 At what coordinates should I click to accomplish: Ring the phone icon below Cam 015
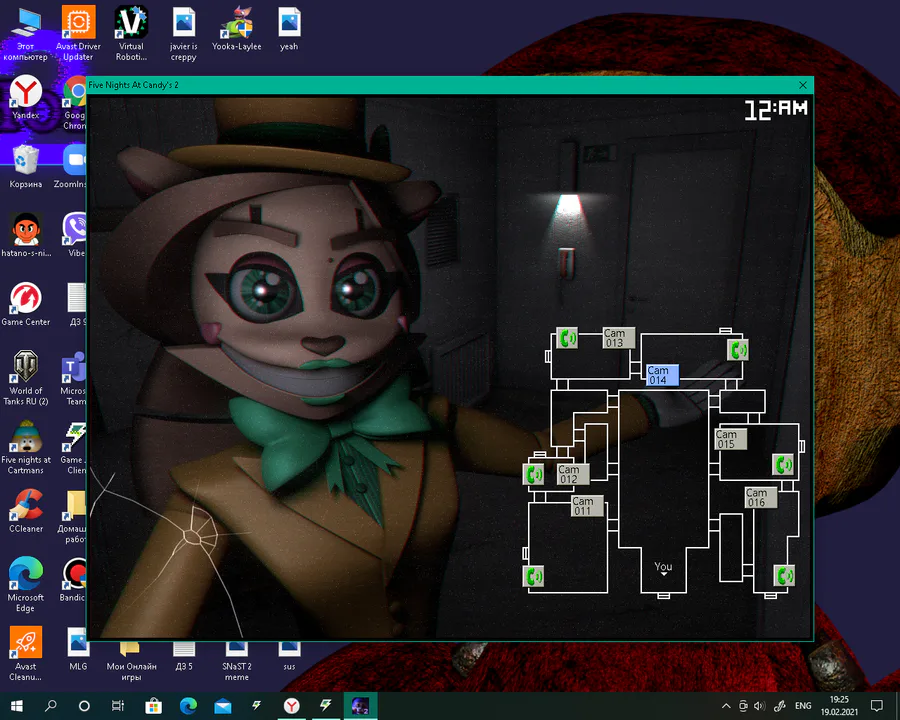(783, 464)
